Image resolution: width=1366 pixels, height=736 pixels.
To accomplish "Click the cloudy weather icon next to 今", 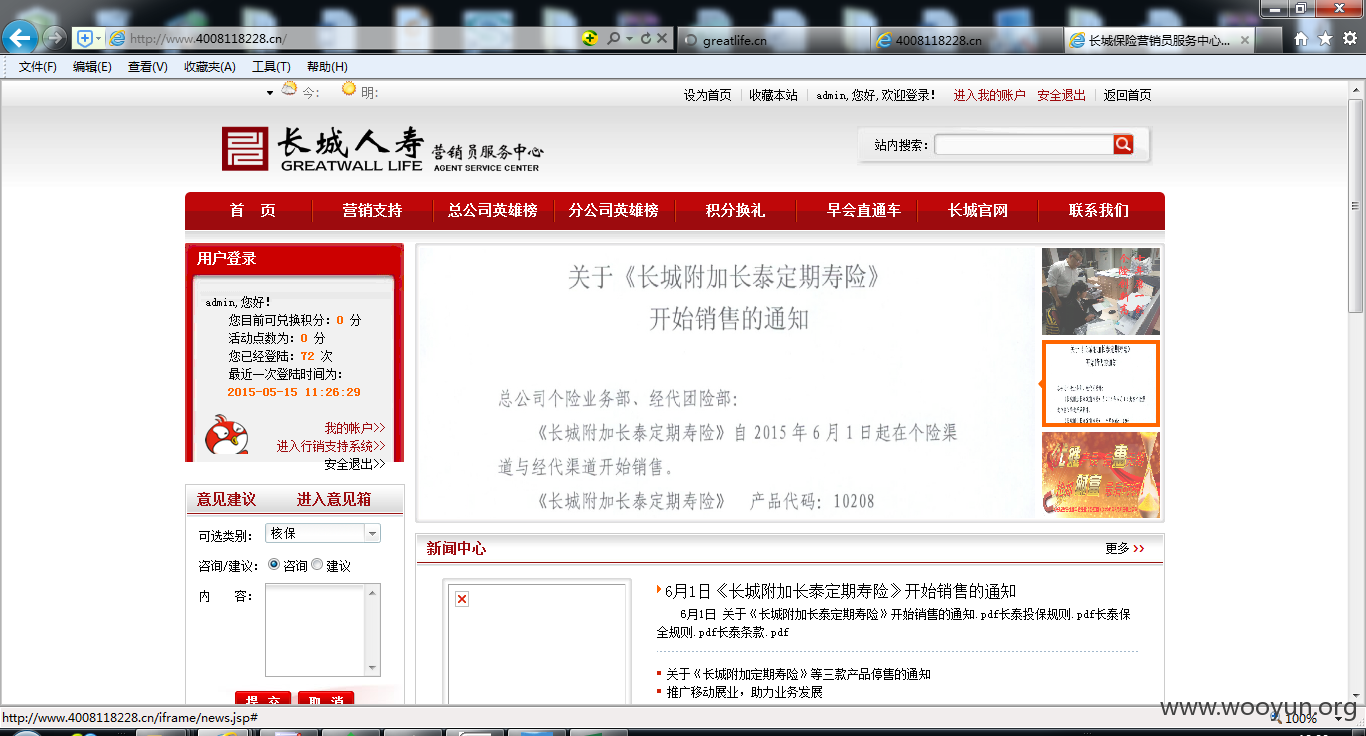I will pos(289,88).
